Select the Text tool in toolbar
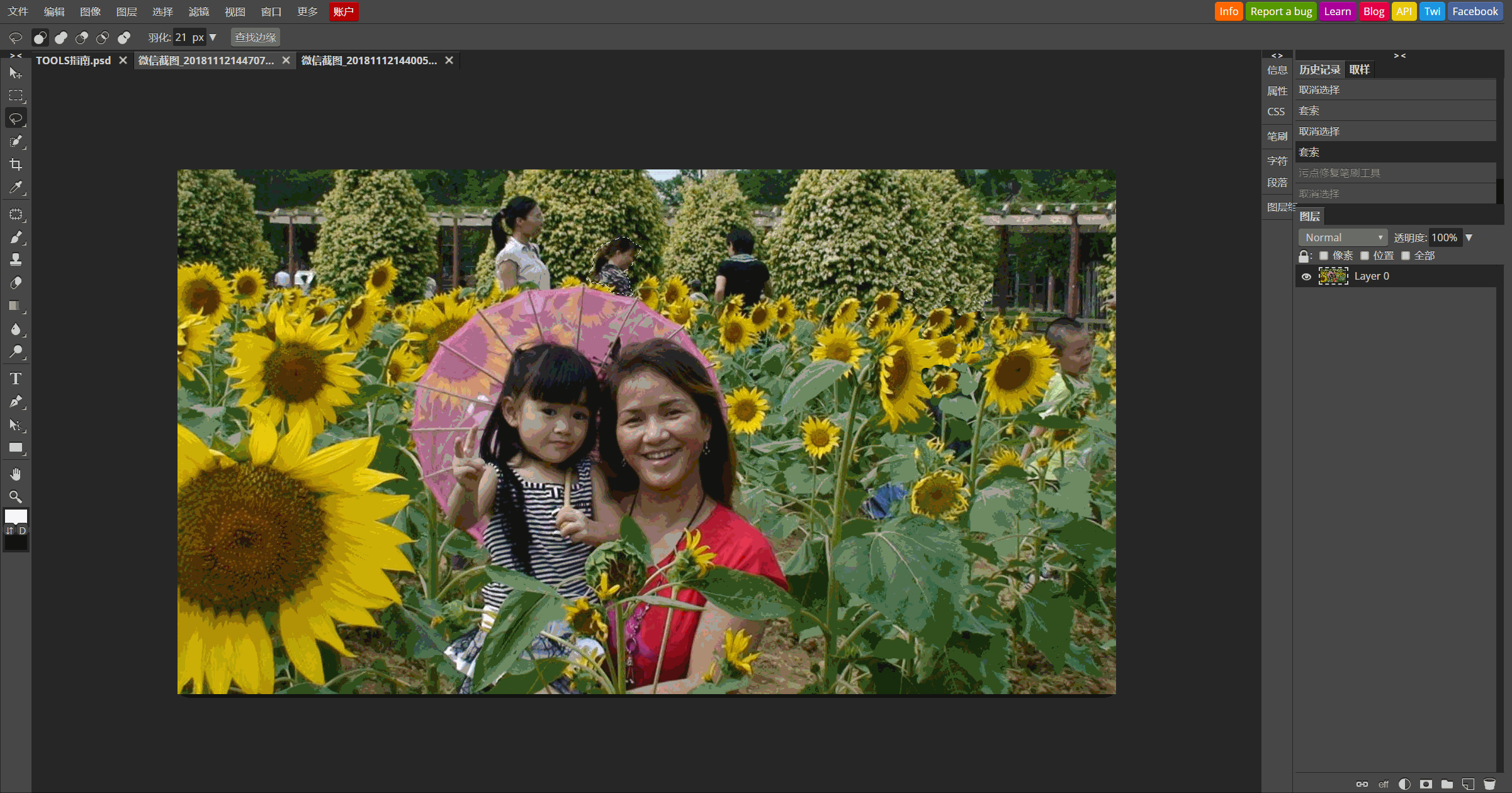This screenshot has height=793, width=1512. pos(15,378)
